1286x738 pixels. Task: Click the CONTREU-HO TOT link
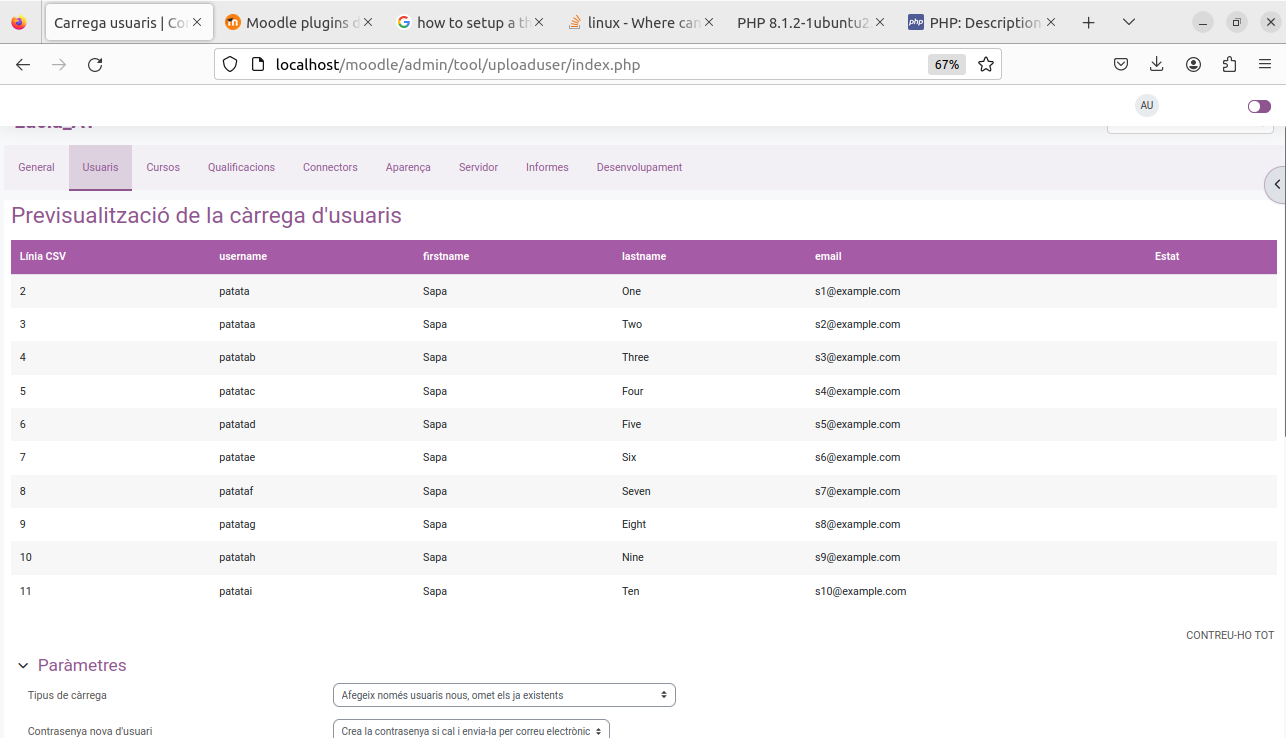click(x=1230, y=634)
